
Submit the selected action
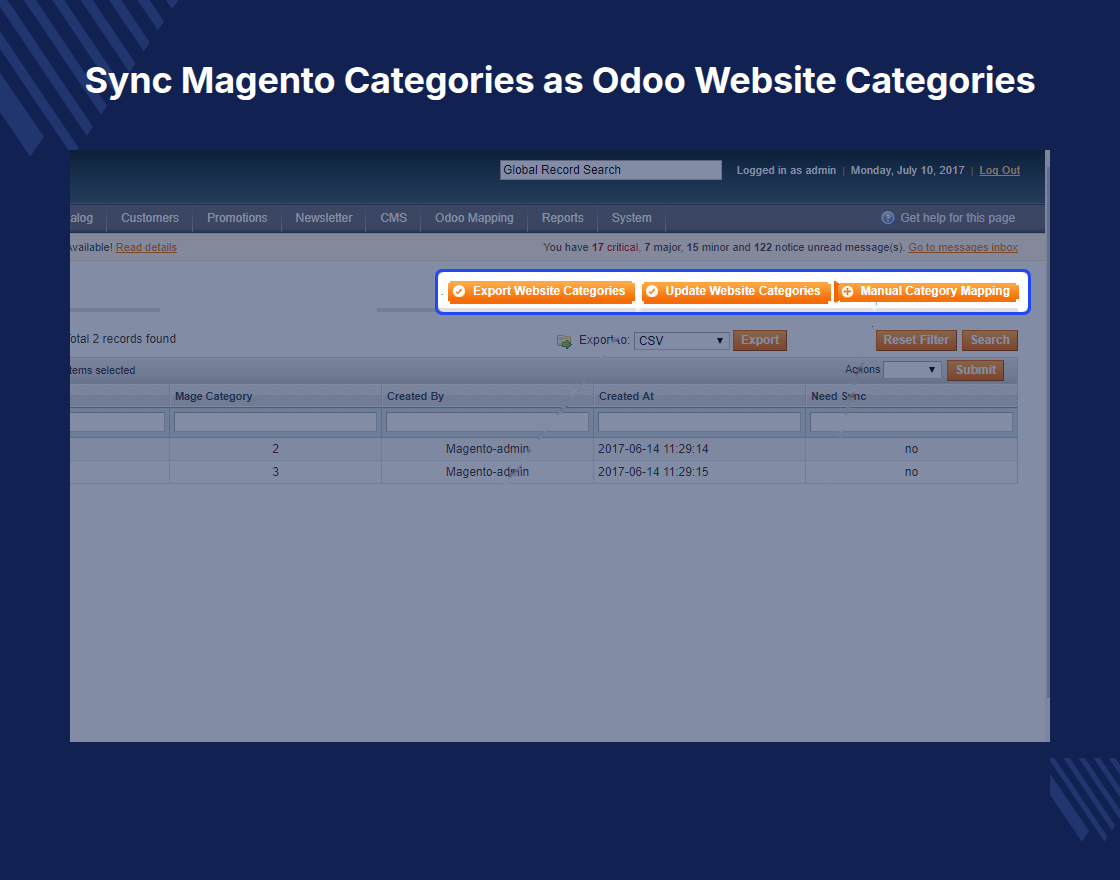975,370
